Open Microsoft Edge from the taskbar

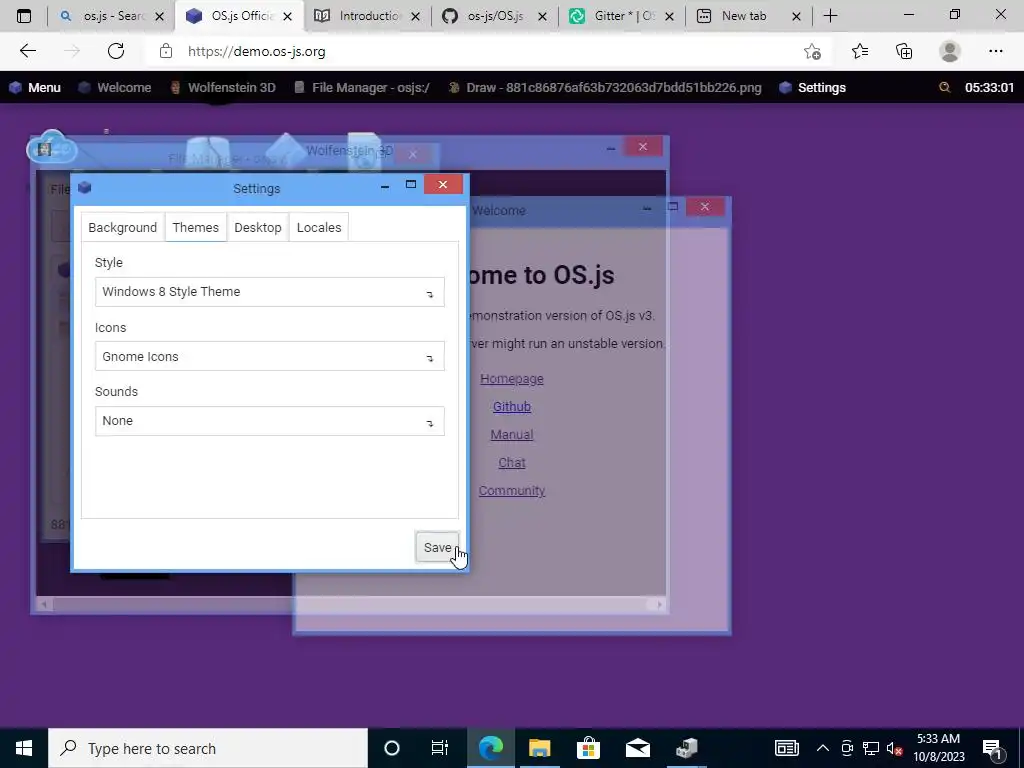click(490, 748)
